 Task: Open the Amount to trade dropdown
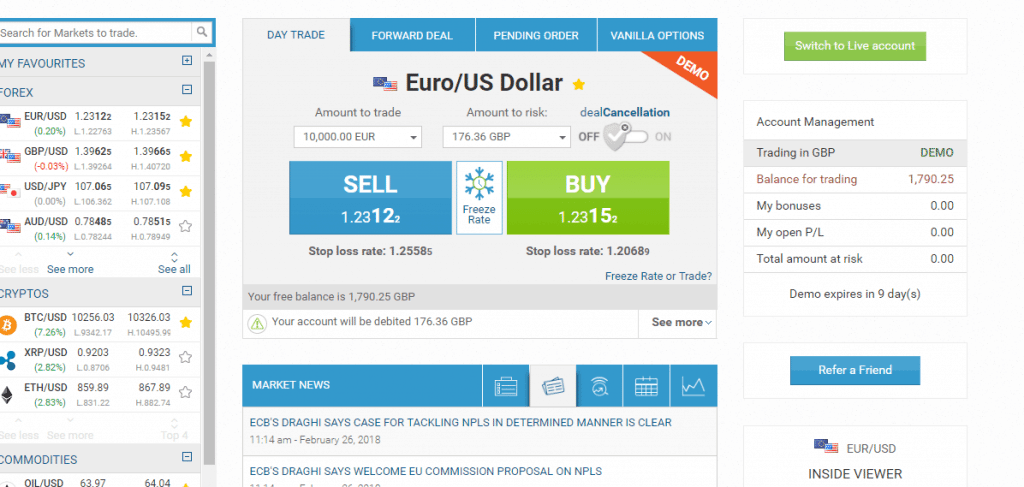(x=358, y=137)
